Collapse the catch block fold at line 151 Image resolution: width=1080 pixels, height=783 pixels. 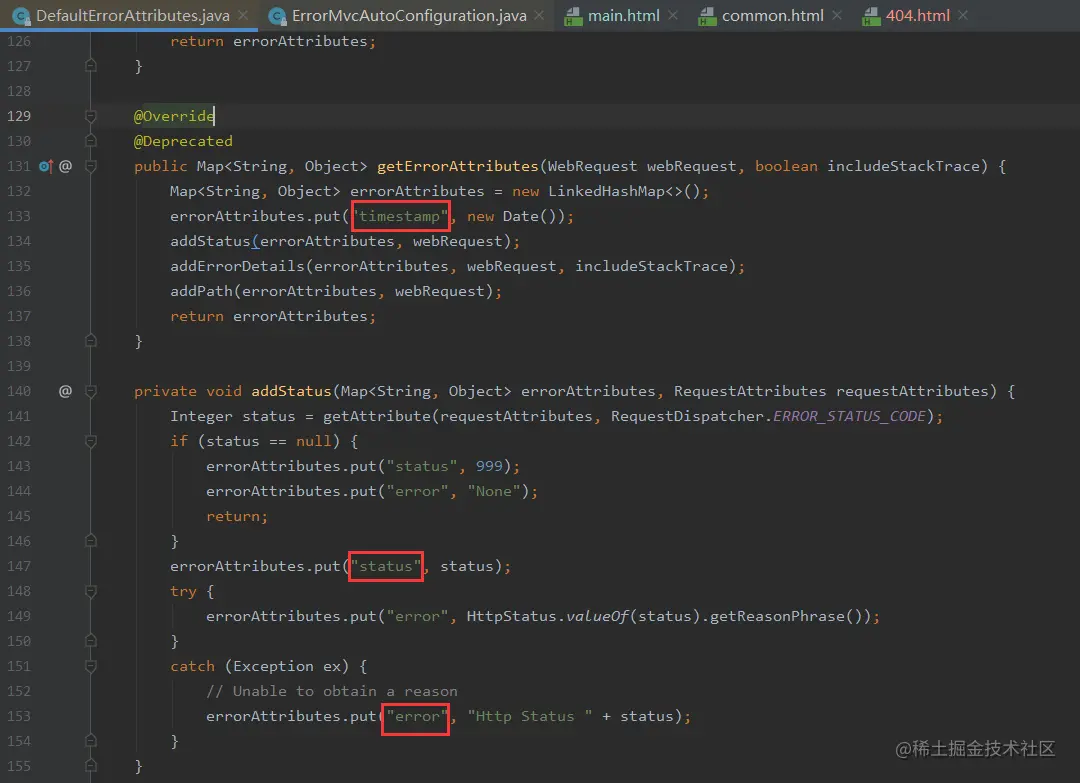(90, 666)
